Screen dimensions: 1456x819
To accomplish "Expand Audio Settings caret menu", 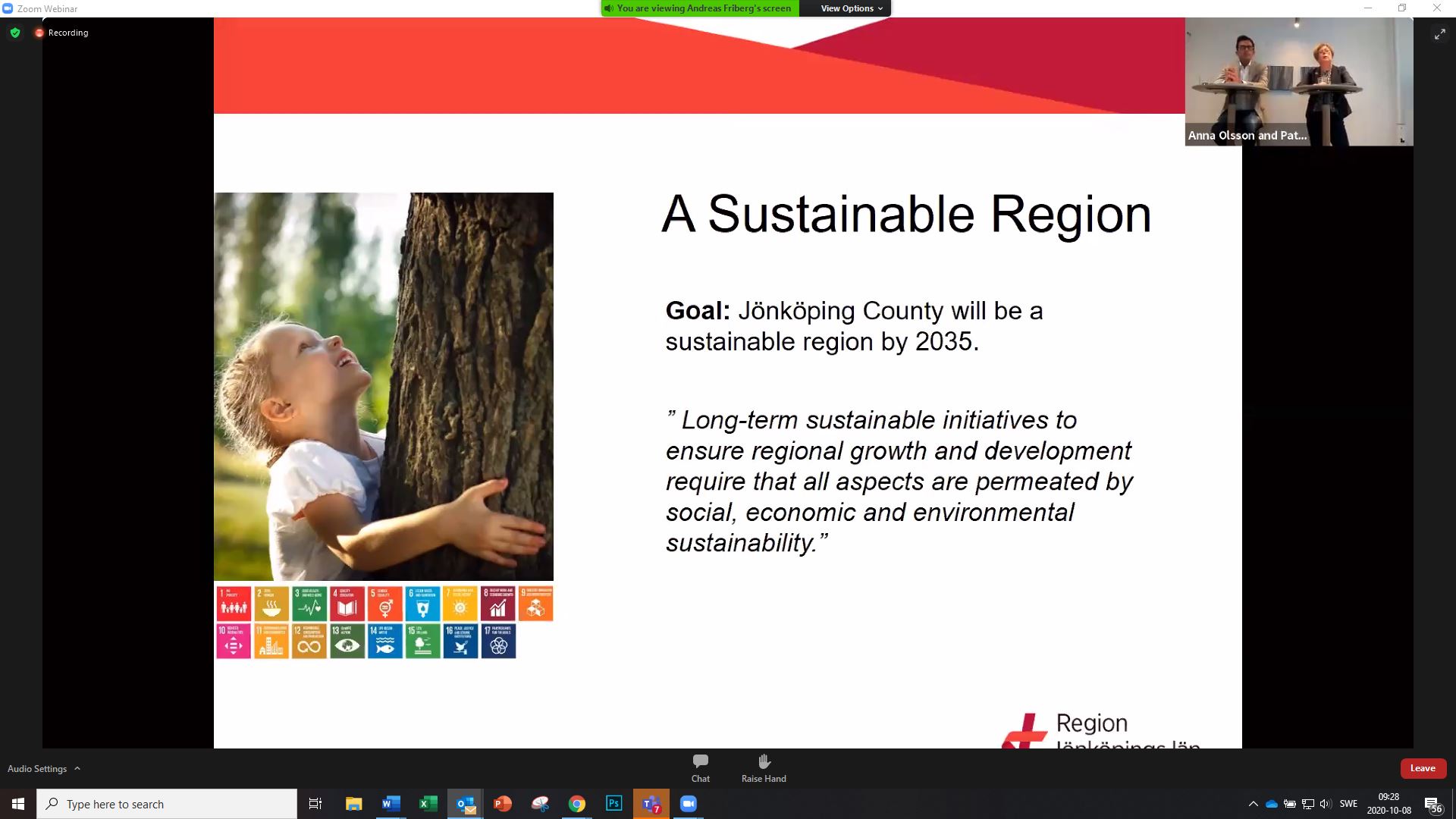I will pyautogui.click(x=77, y=768).
